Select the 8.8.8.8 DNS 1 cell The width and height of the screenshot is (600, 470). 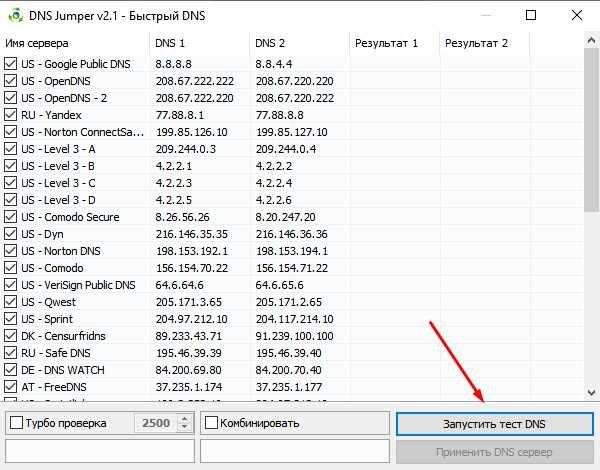(173, 64)
